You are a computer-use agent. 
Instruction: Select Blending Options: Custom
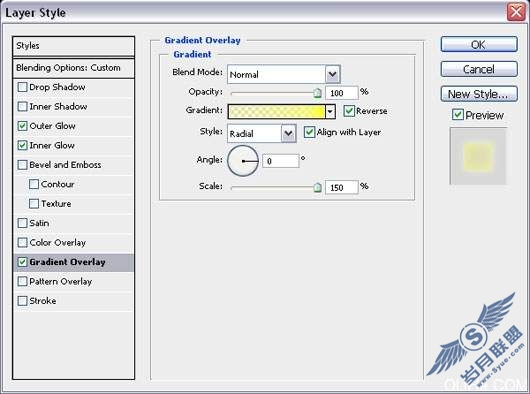click(74, 68)
